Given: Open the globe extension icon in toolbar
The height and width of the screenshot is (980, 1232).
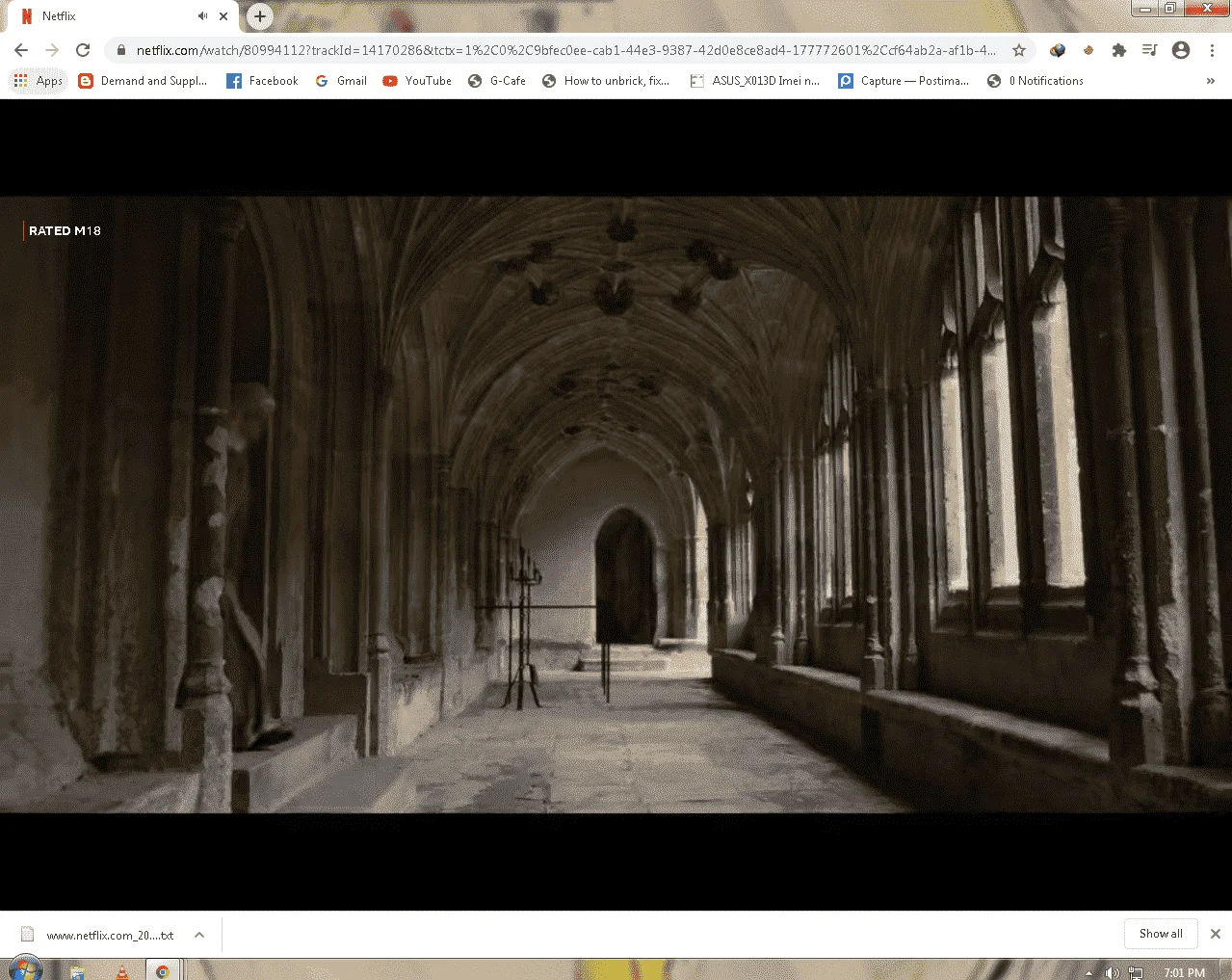Looking at the screenshot, I should (x=1058, y=50).
